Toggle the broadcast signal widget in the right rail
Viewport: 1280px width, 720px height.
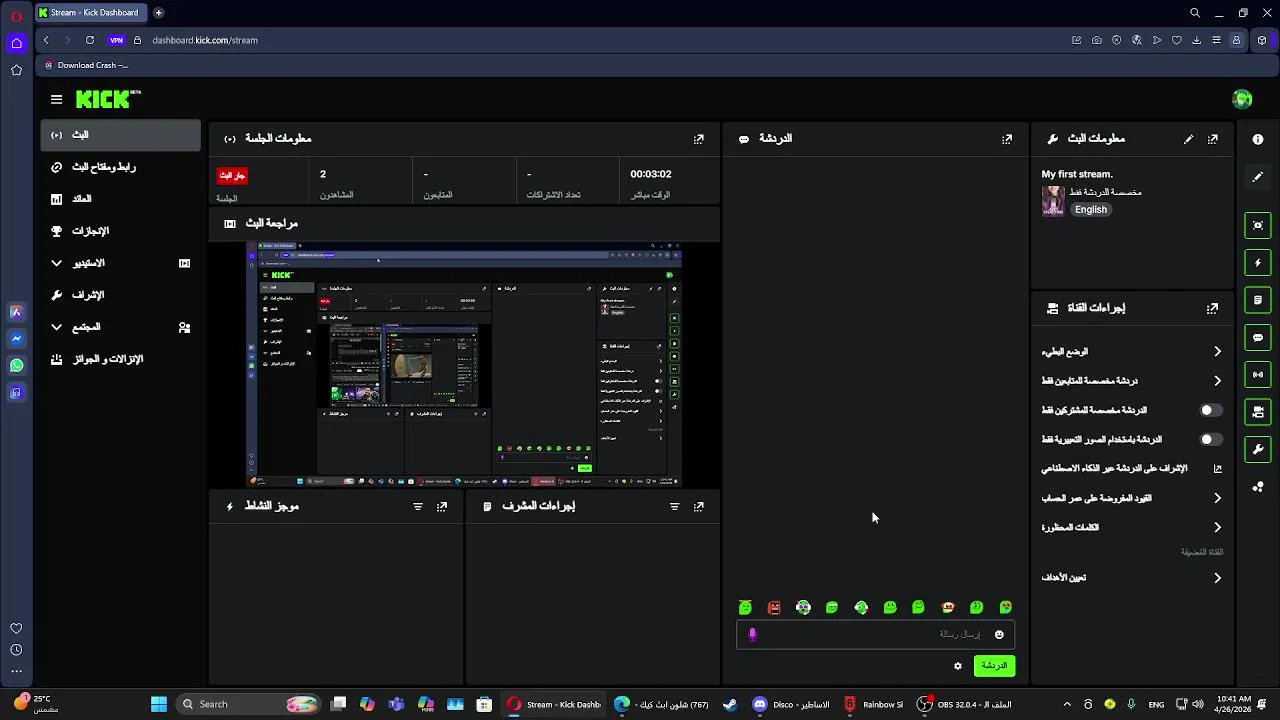tap(1258, 374)
